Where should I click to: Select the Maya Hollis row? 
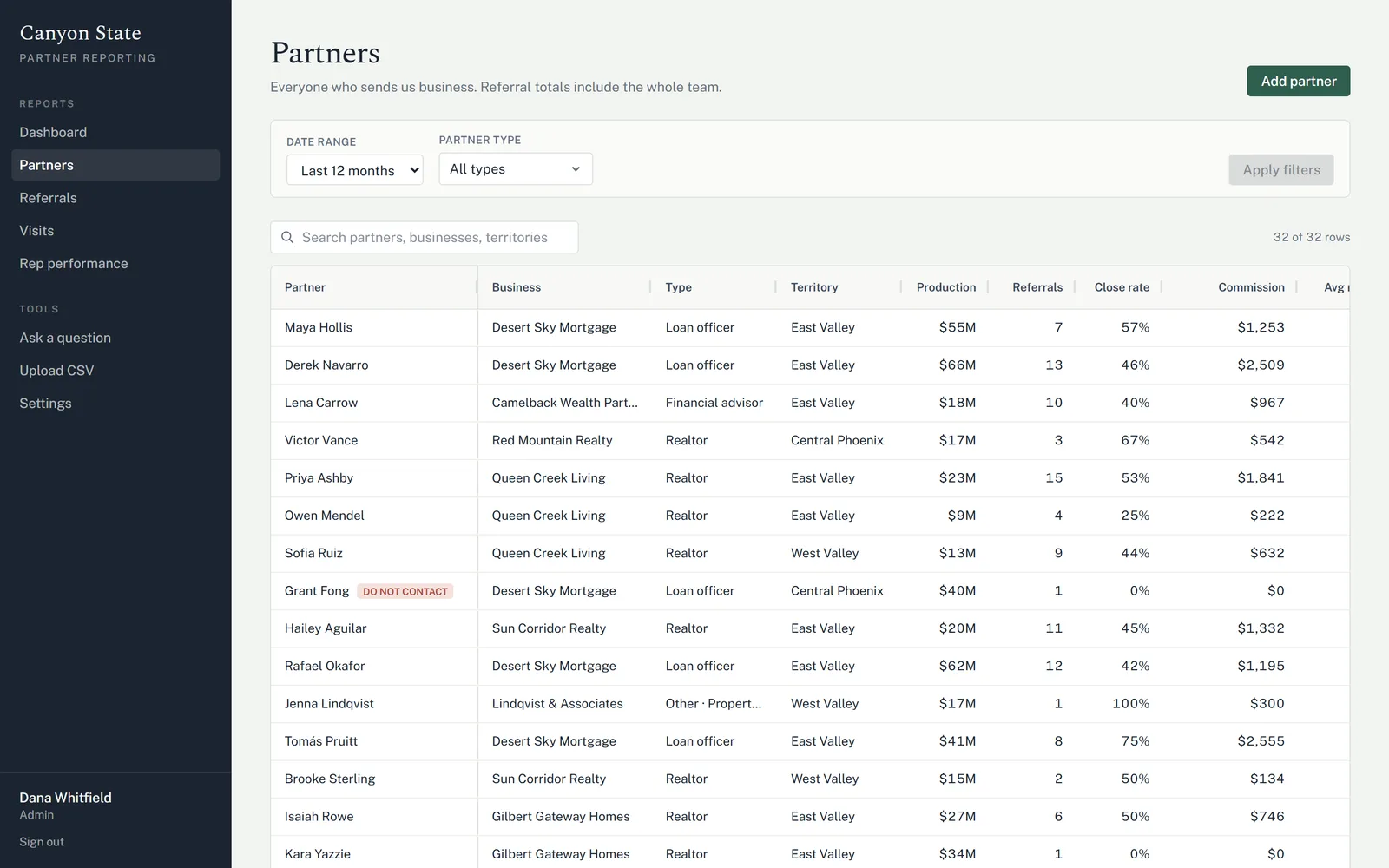810,327
